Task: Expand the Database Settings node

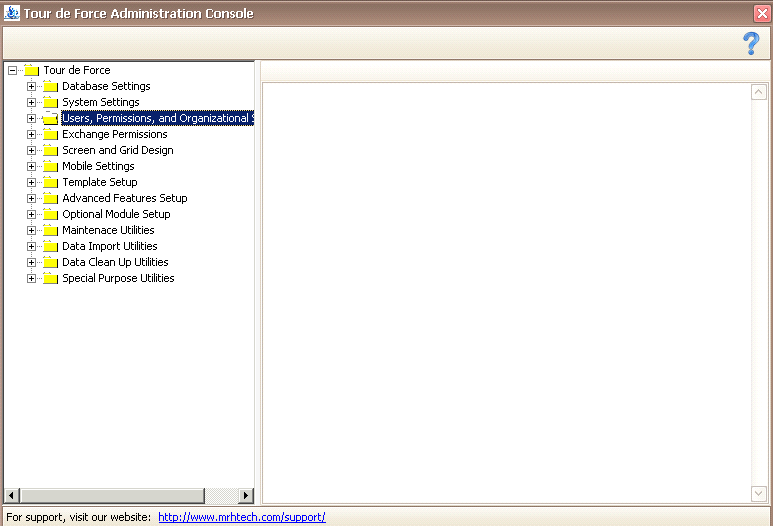Action: (31, 86)
